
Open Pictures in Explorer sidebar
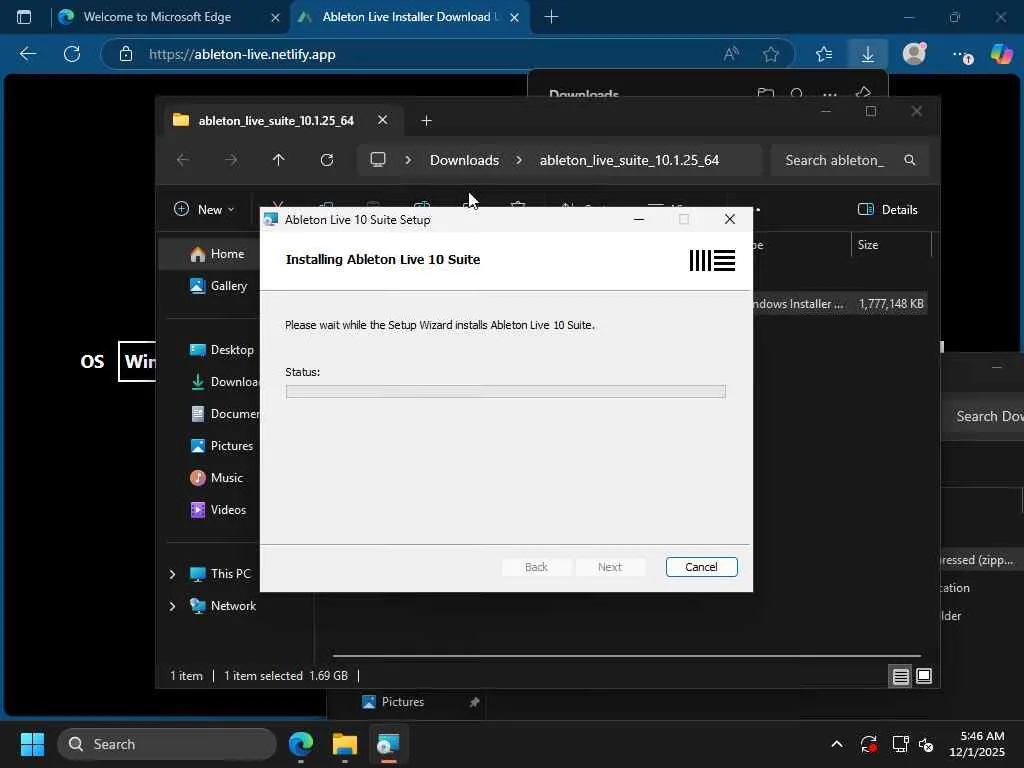point(221,445)
